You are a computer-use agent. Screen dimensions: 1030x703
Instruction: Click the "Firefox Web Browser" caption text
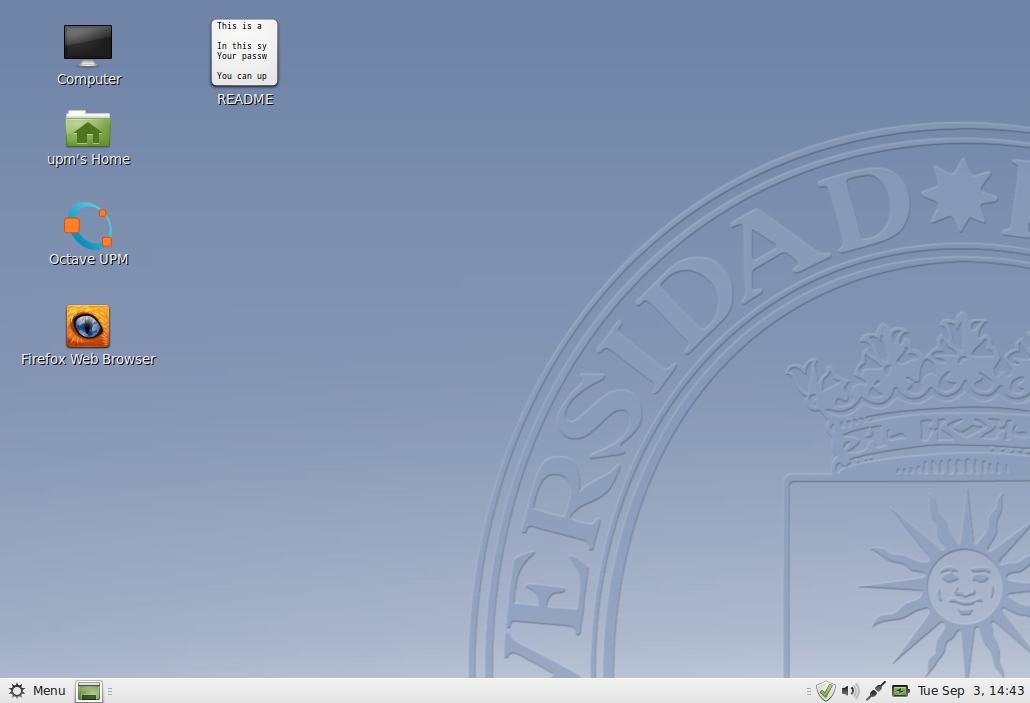(x=88, y=360)
